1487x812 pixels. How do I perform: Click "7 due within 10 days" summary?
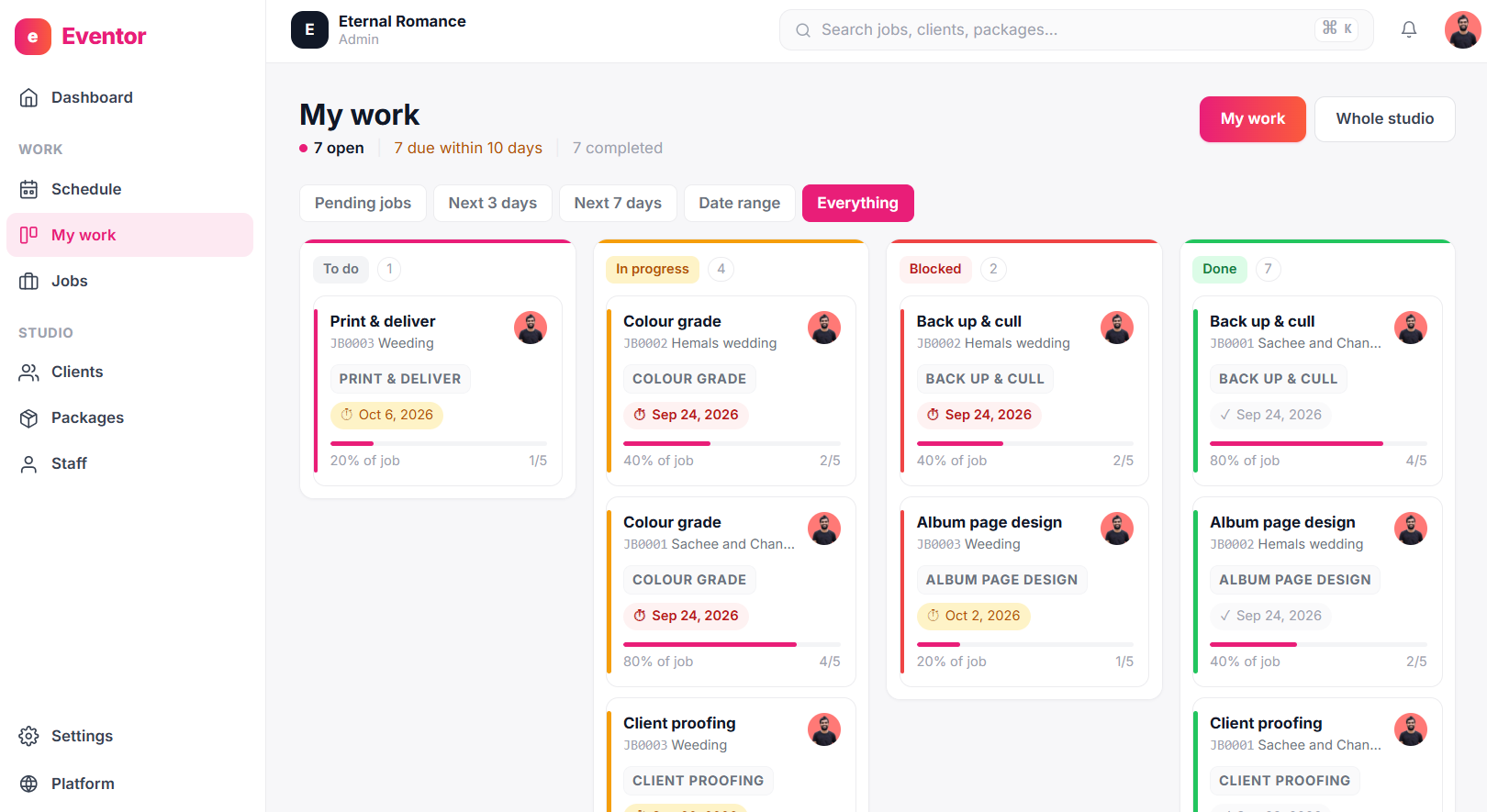tap(468, 148)
